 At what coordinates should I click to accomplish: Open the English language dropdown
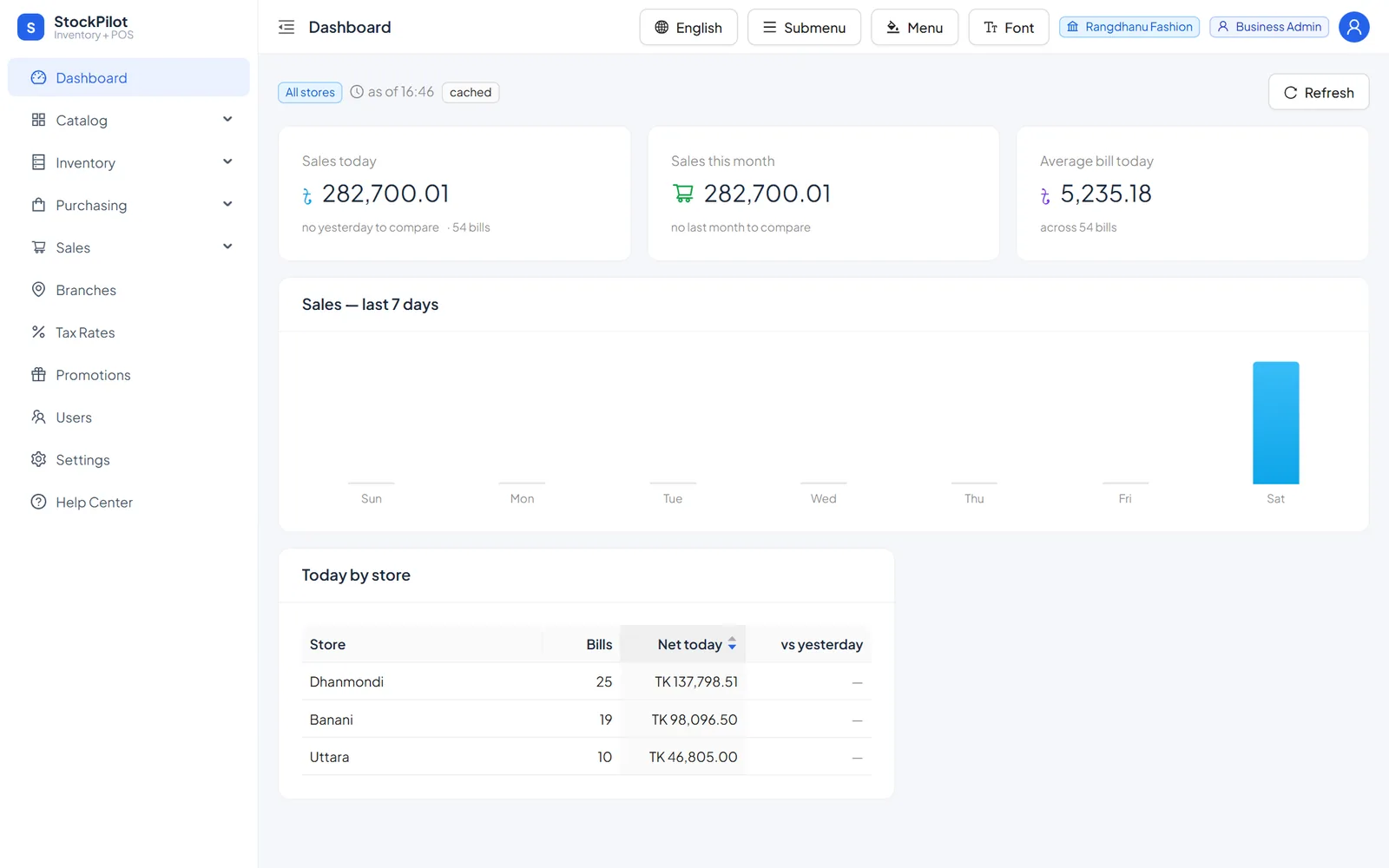[x=688, y=27]
